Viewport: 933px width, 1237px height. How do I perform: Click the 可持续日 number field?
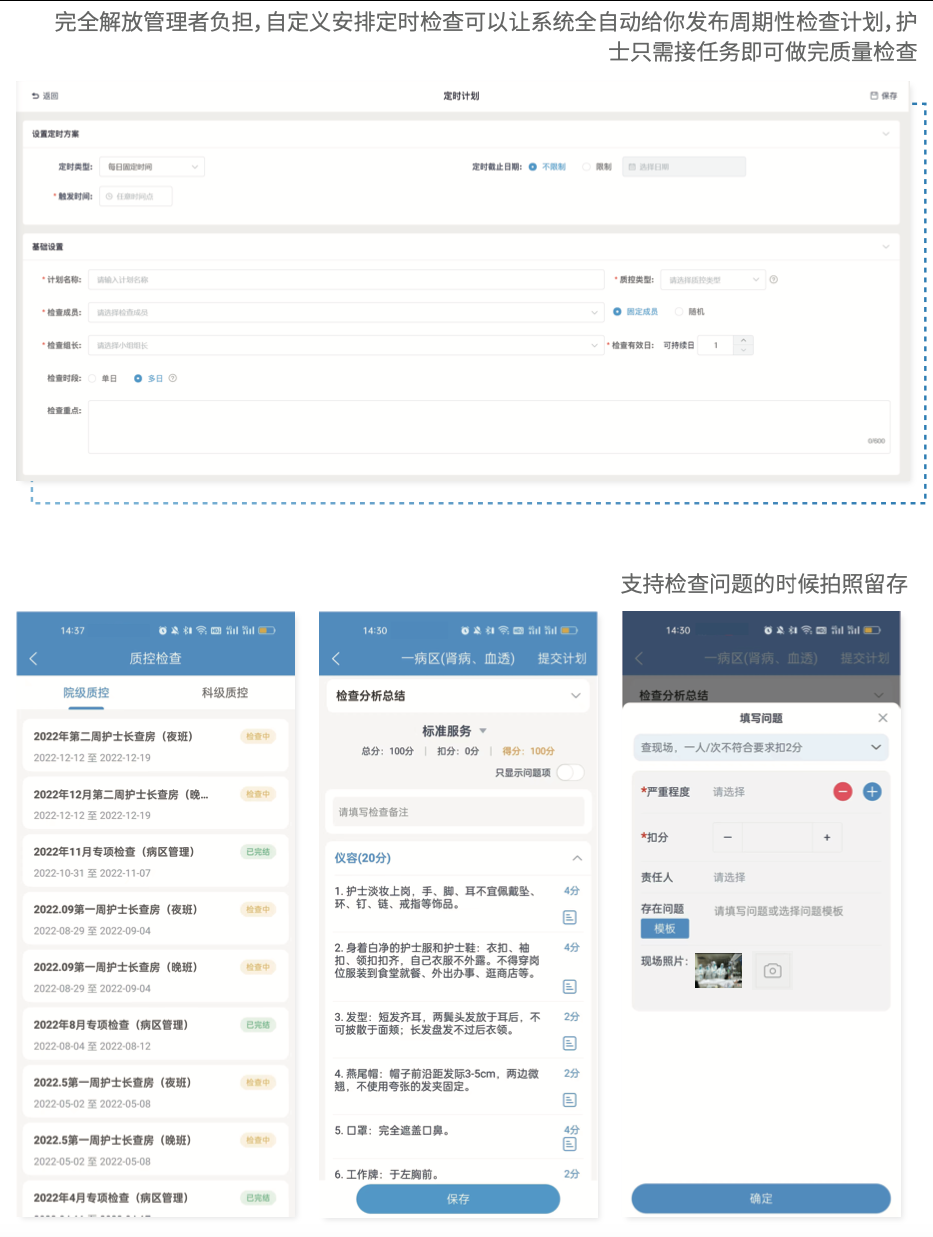coord(717,345)
